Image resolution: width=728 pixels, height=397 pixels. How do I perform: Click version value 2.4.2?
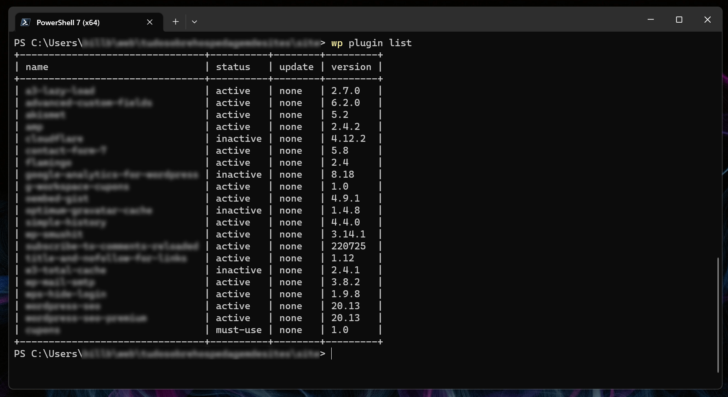[345, 127]
